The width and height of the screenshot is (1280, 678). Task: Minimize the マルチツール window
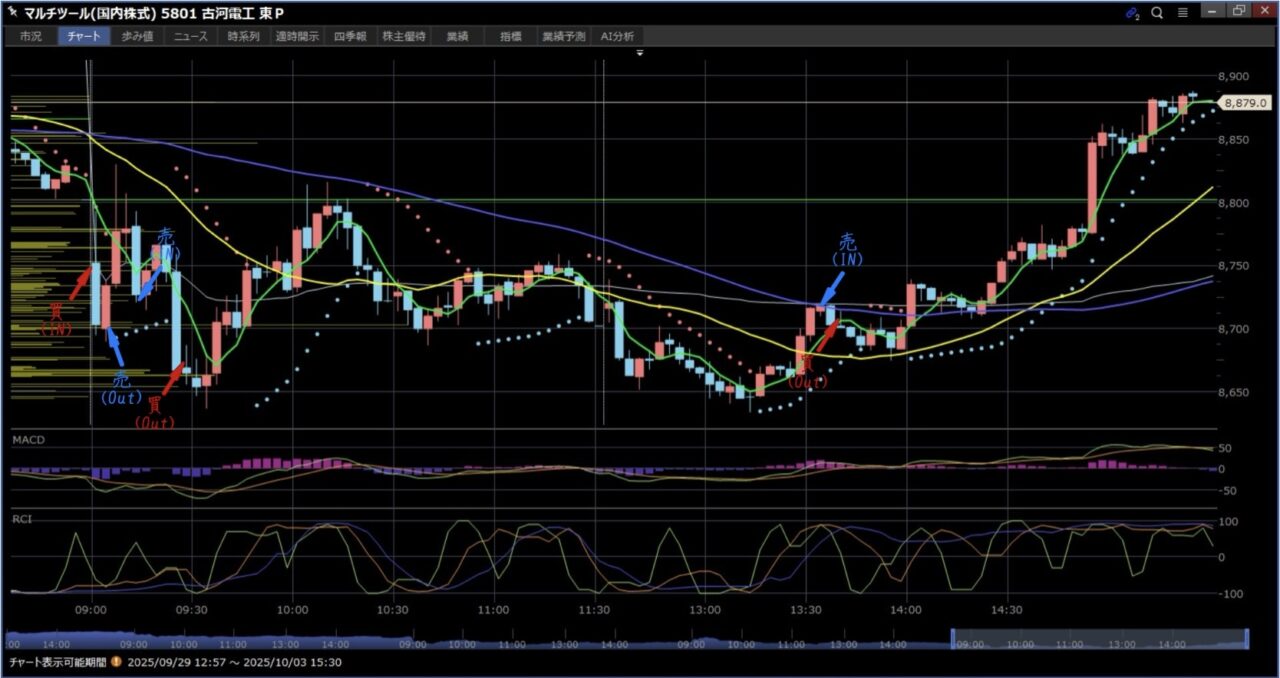click(1212, 12)
